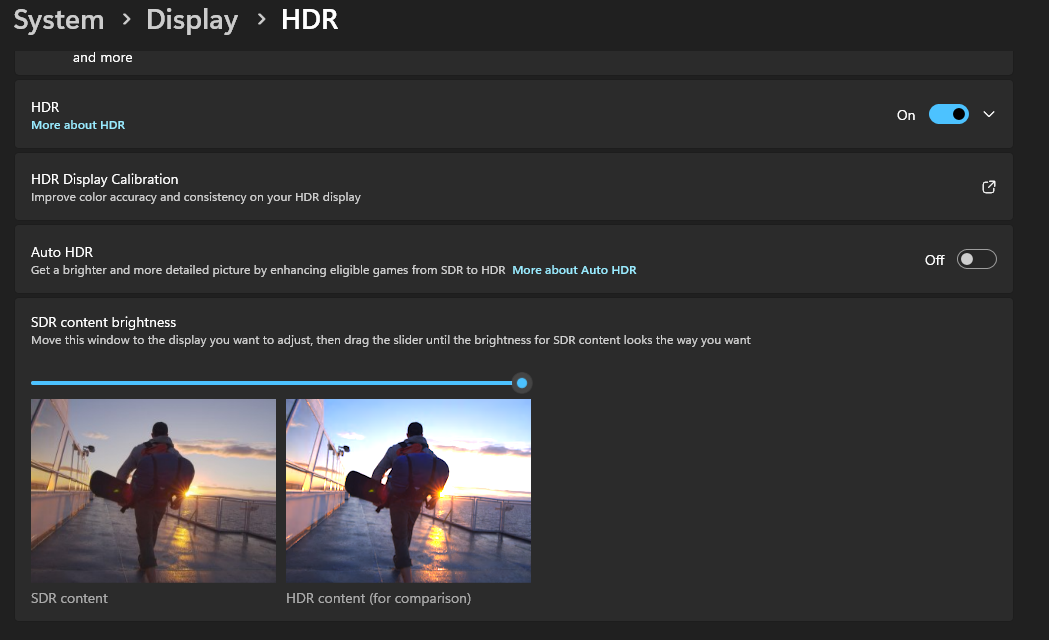
Task: Open the More about HDR link
Action: 78,125
